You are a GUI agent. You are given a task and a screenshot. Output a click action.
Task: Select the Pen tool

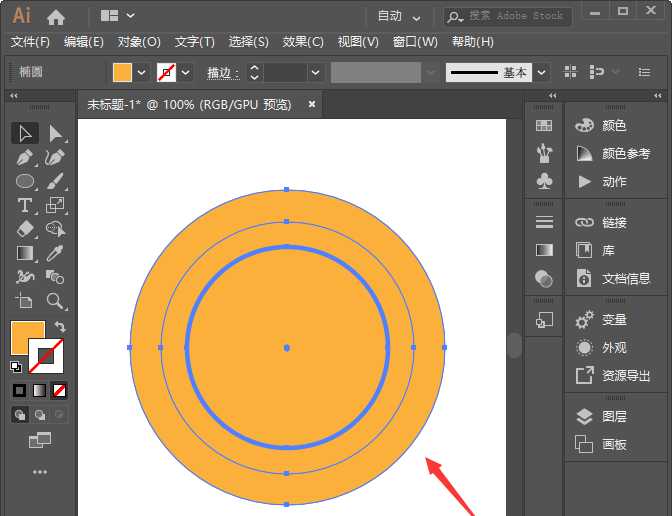tap(25, 158)
